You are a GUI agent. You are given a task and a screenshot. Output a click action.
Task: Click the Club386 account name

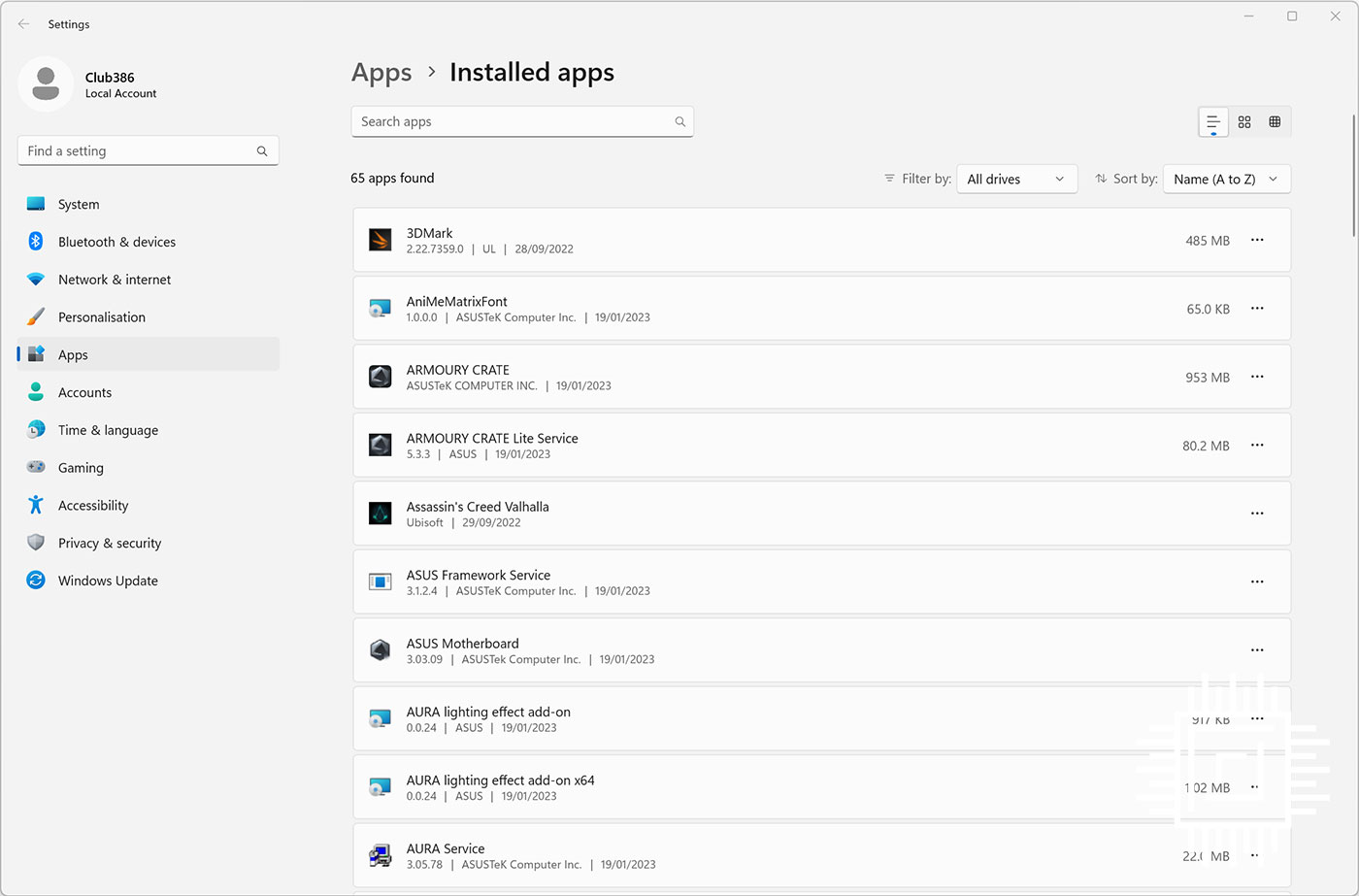110,78
